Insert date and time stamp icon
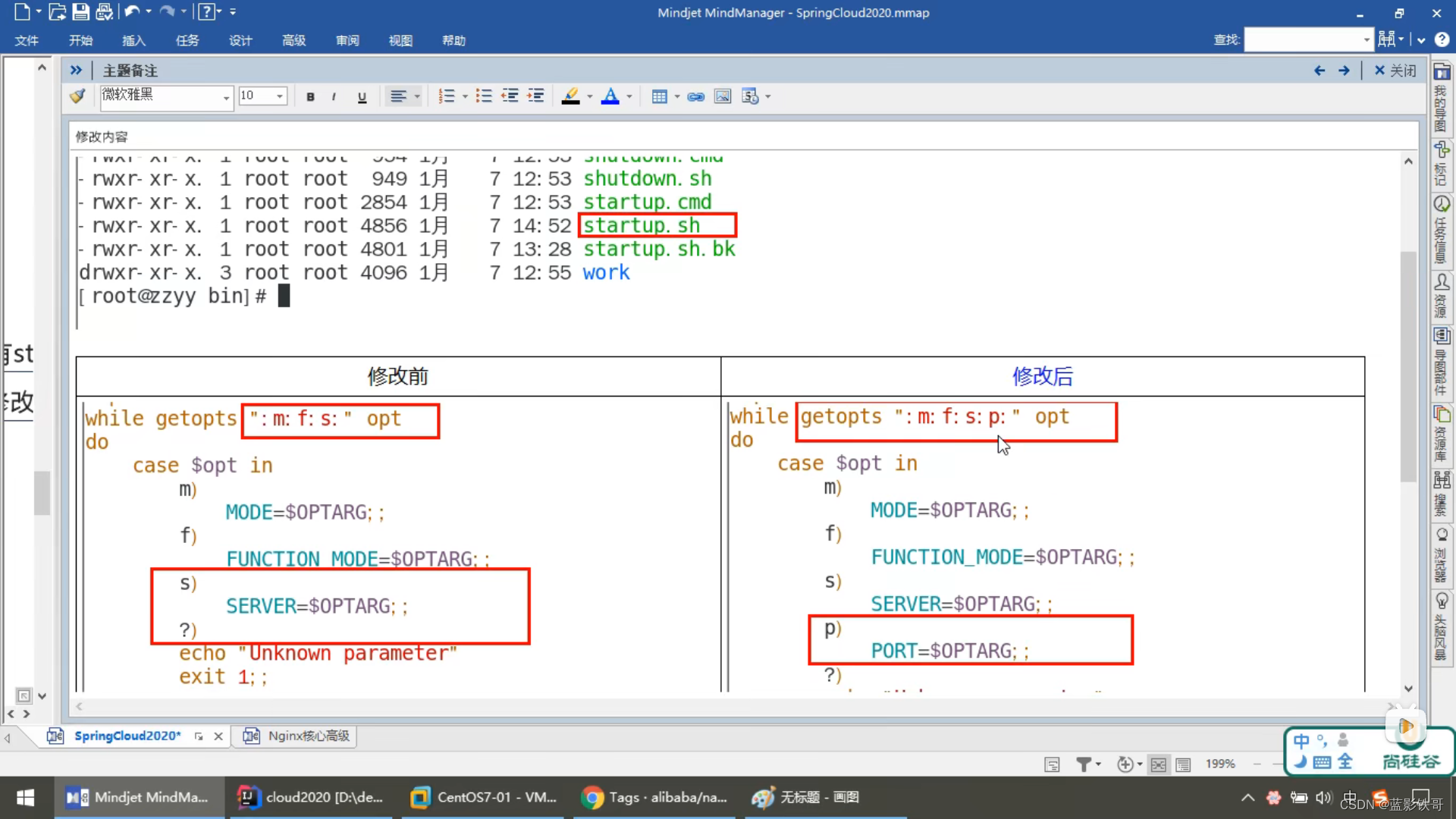The height and width of the screenshot is (819, 1456). tap(750, 96)
